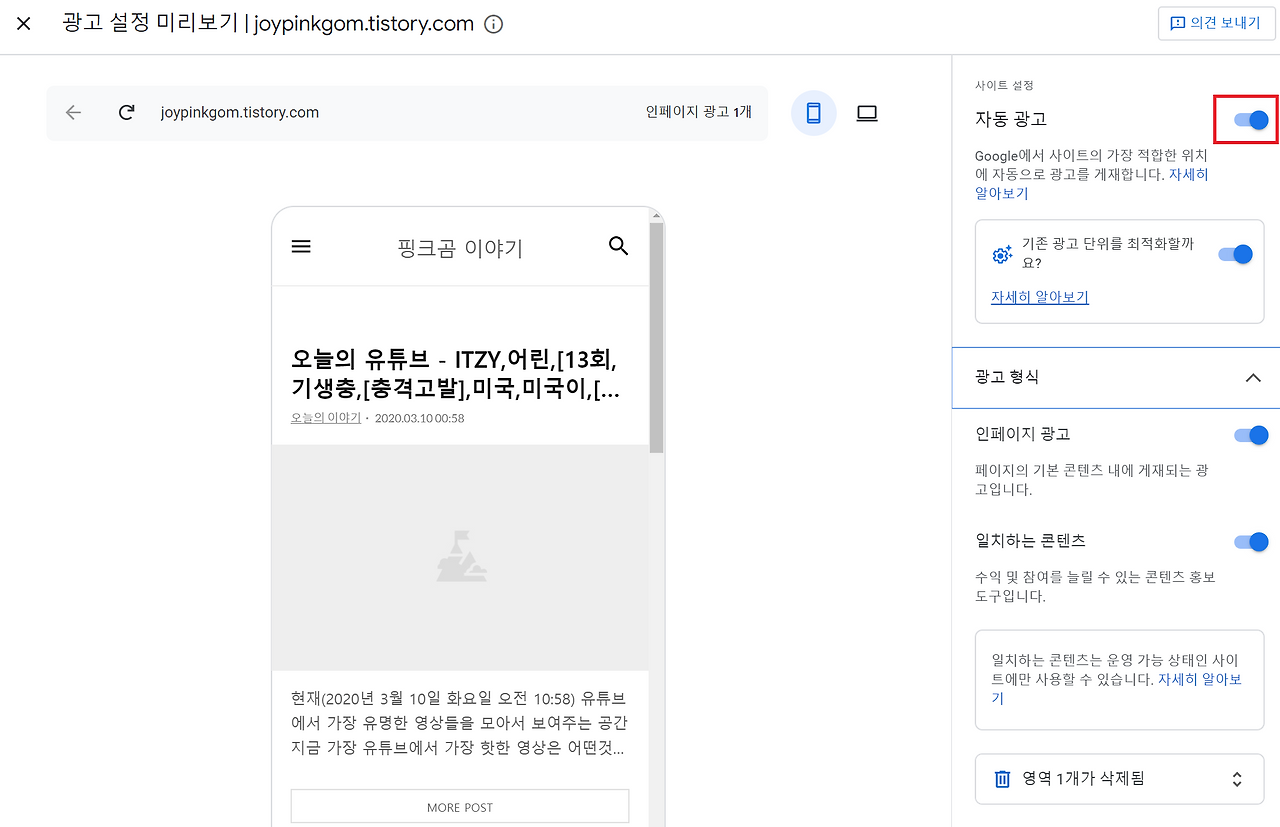This screenshot has height=827, width=1280.
Task: Click the preview URL joypinkgom.tistory.com field
Action: point(240,113)
